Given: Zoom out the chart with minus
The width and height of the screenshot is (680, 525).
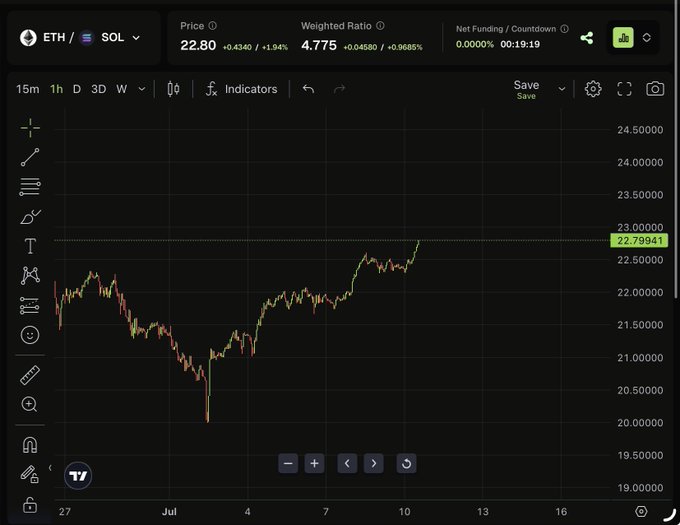Looking at the screenshot, I should tap(288, 463).
